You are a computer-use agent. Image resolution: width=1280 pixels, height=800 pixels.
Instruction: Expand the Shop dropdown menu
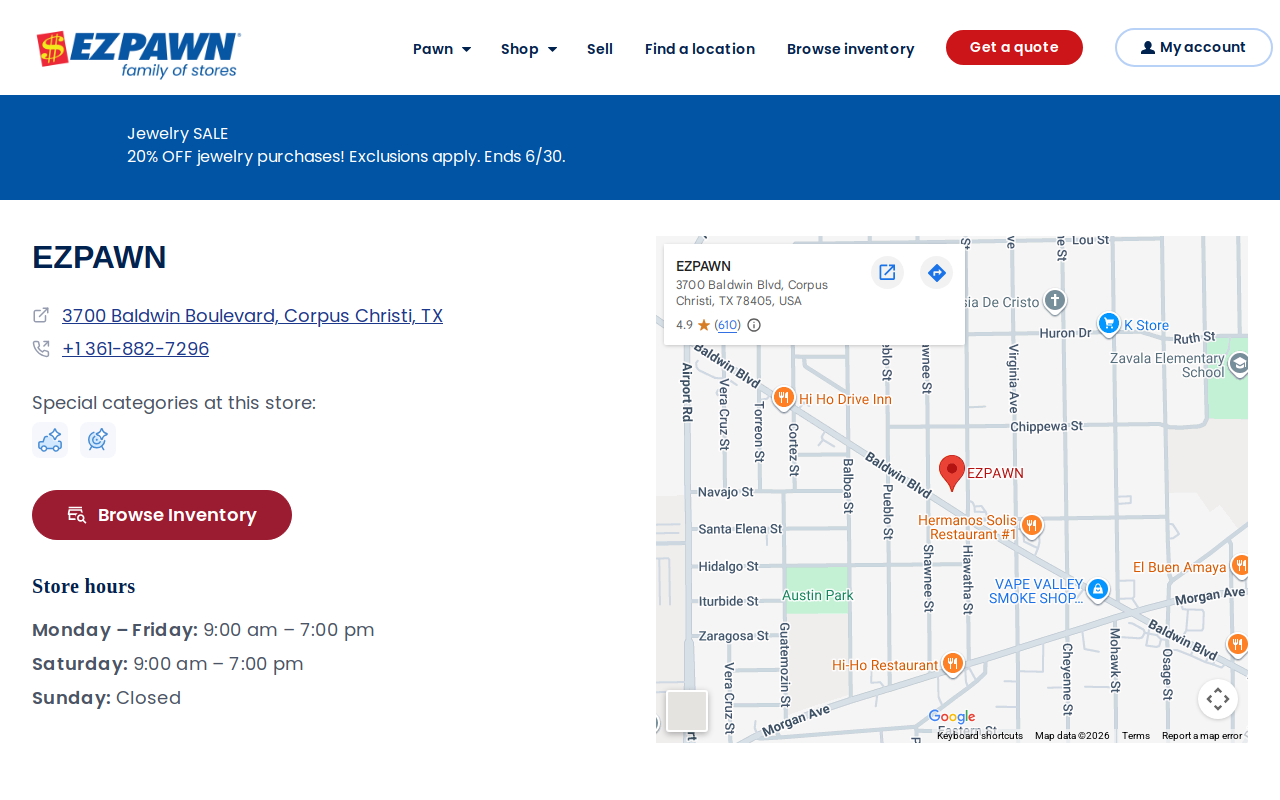[529, 49]
